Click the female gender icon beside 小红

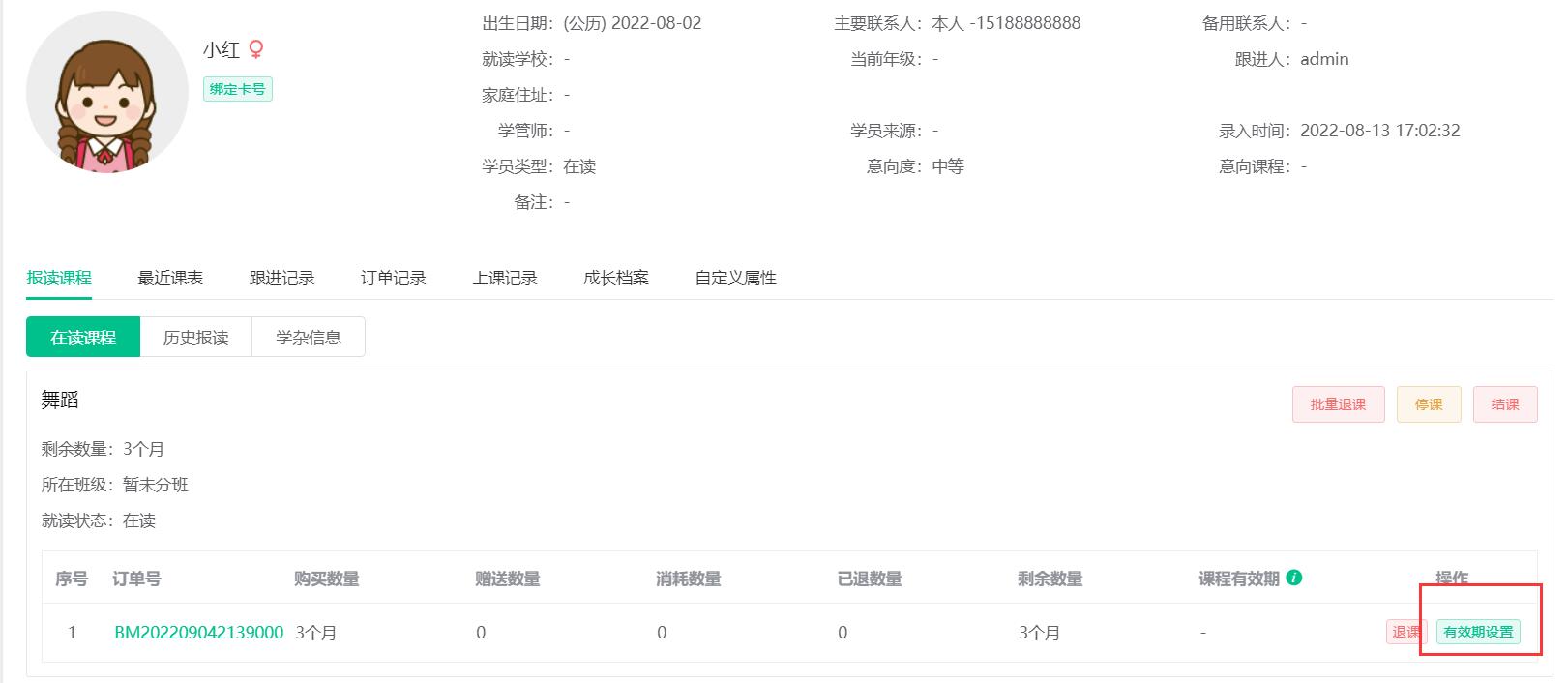click(256, 49)
